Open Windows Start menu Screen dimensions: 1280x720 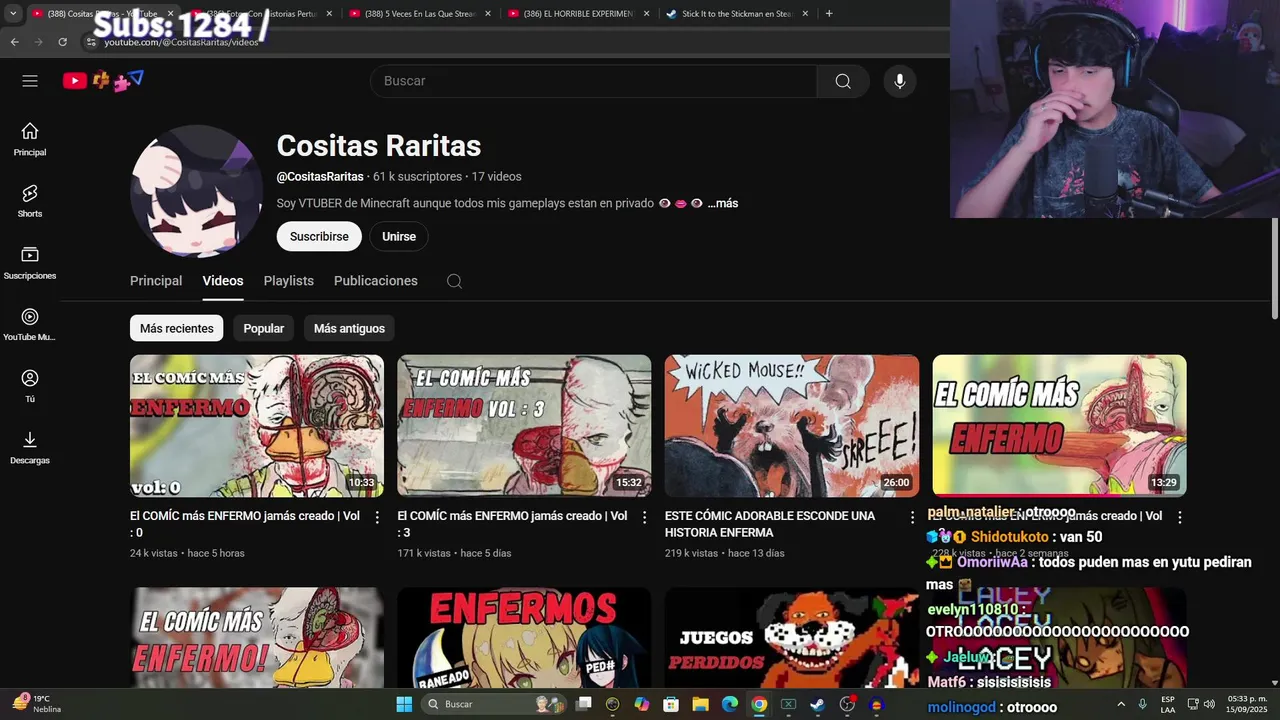(404, 704)
